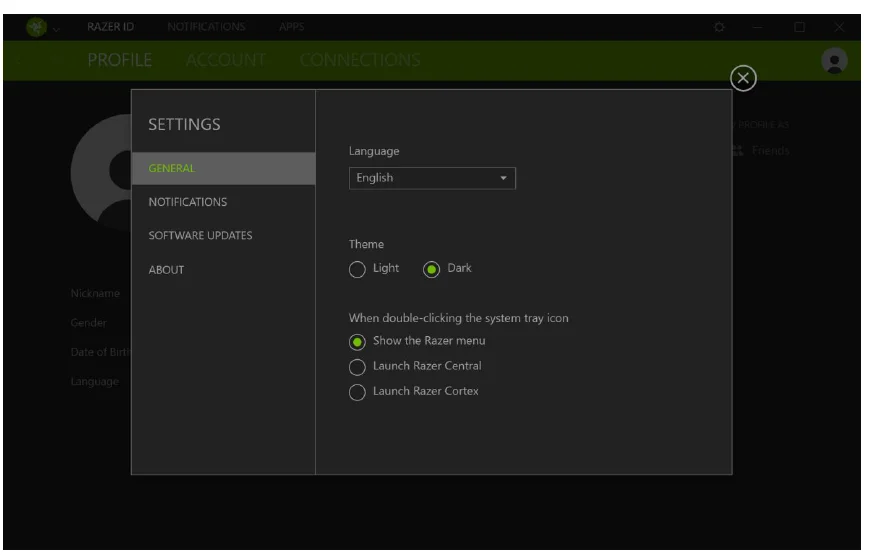Click the large profile avatar picture

click(x=102, y=173)
